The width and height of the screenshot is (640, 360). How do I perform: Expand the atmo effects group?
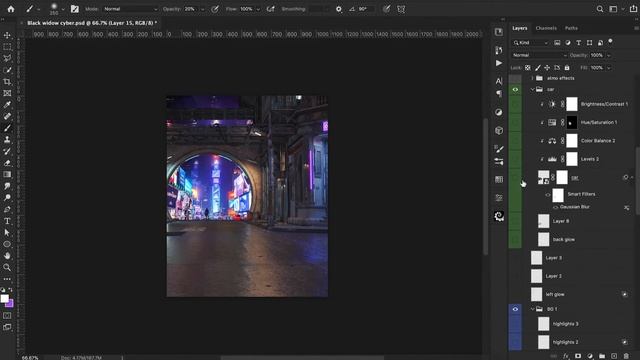532,78
